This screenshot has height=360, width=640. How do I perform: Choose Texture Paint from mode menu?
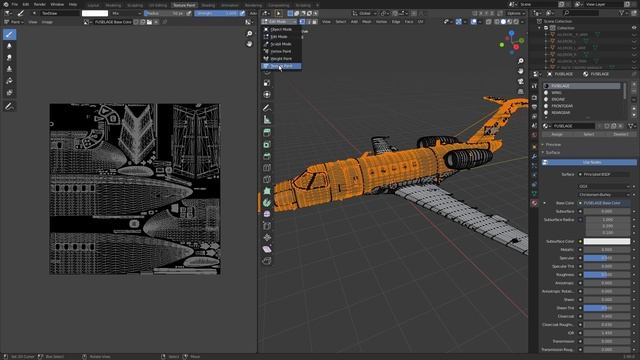[281, 66]
